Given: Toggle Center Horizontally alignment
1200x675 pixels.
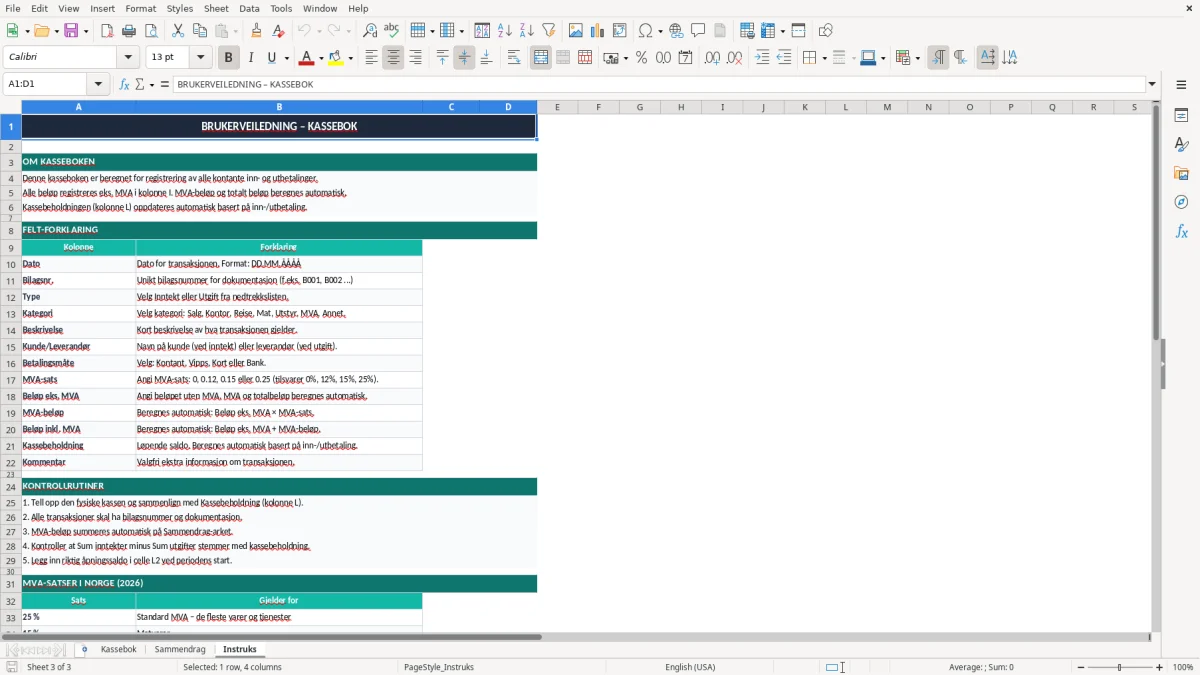Looking at the screenshot, I should 393,58.
